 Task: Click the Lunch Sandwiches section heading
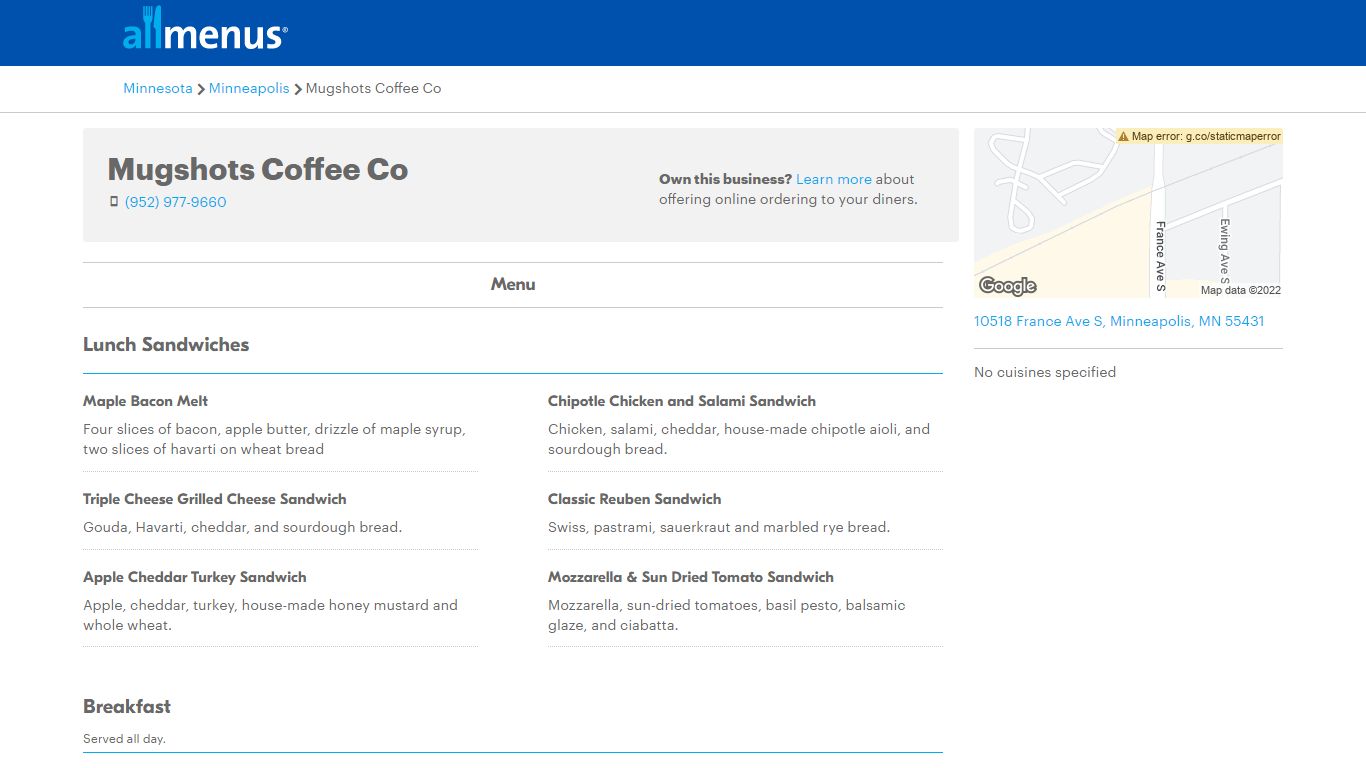(166, 344)
